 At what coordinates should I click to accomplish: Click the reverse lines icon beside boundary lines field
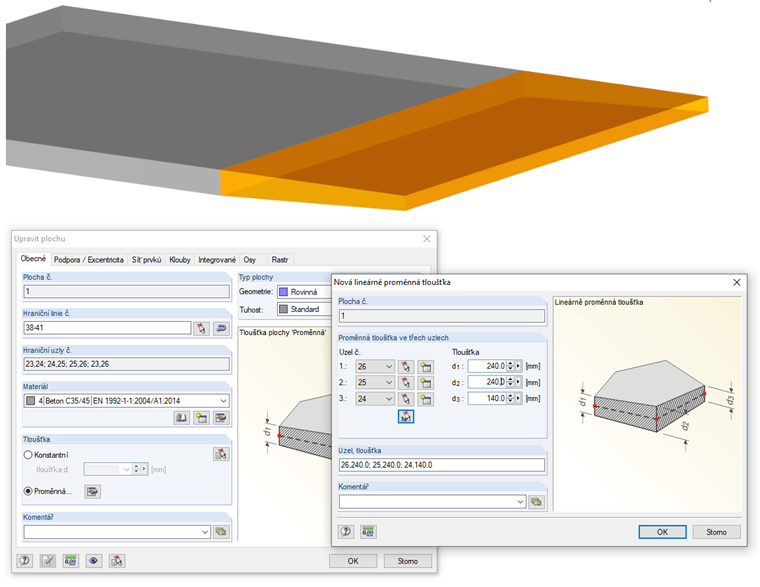pyautogui.click(x=221, y=328)
